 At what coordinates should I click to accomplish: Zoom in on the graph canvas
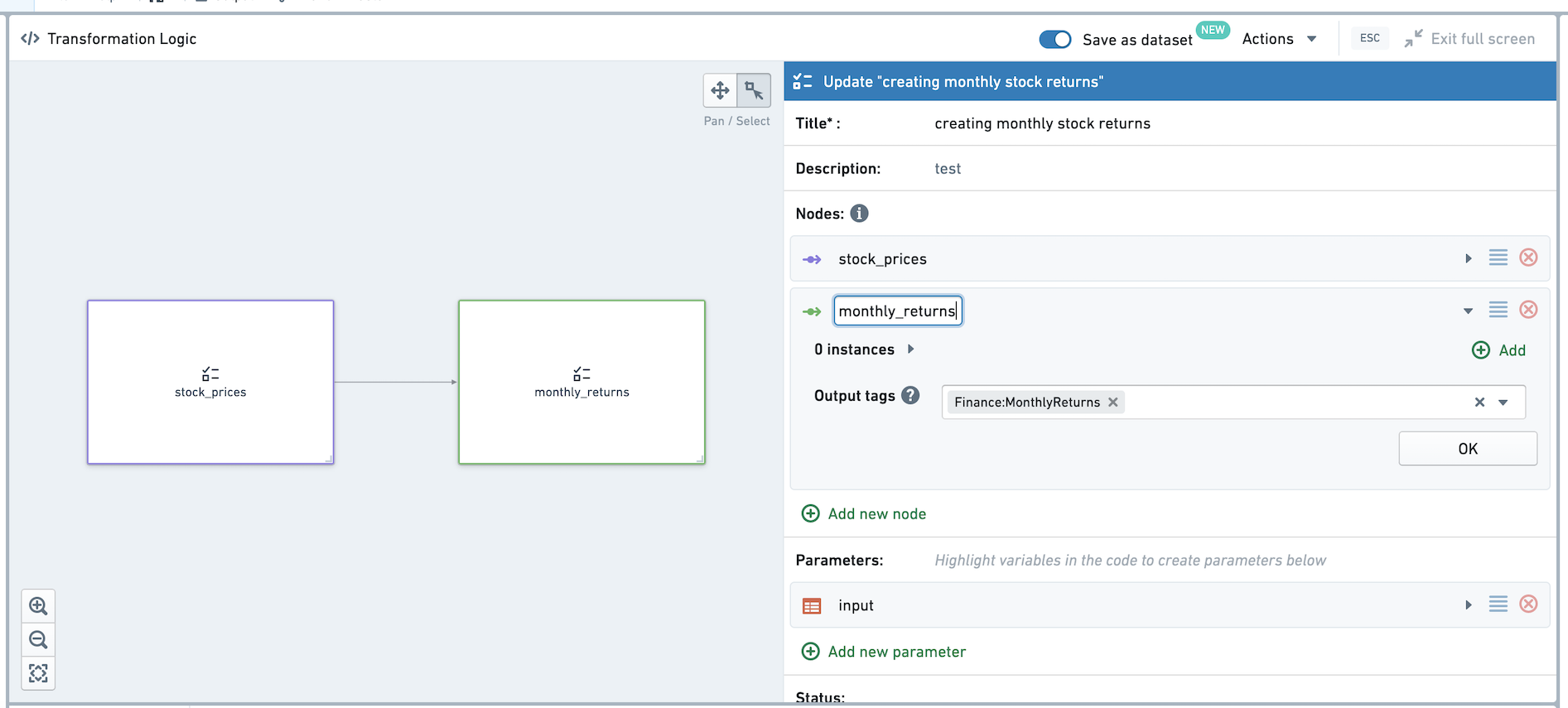pos(38,606)
